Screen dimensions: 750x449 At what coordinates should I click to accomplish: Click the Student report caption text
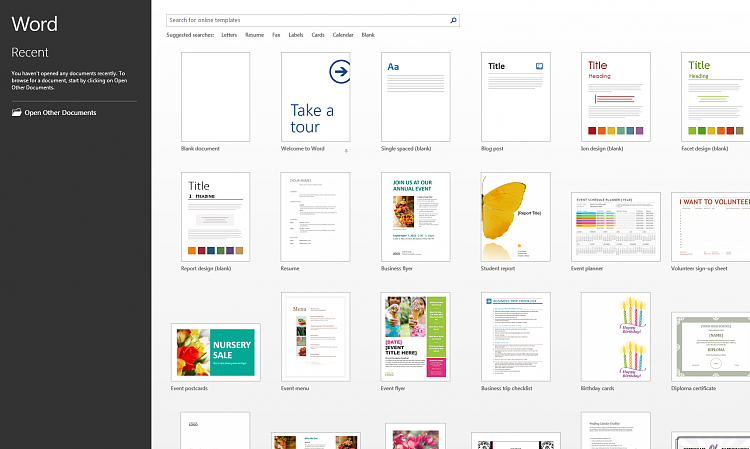pyautogui.click(x=497, y=269)
